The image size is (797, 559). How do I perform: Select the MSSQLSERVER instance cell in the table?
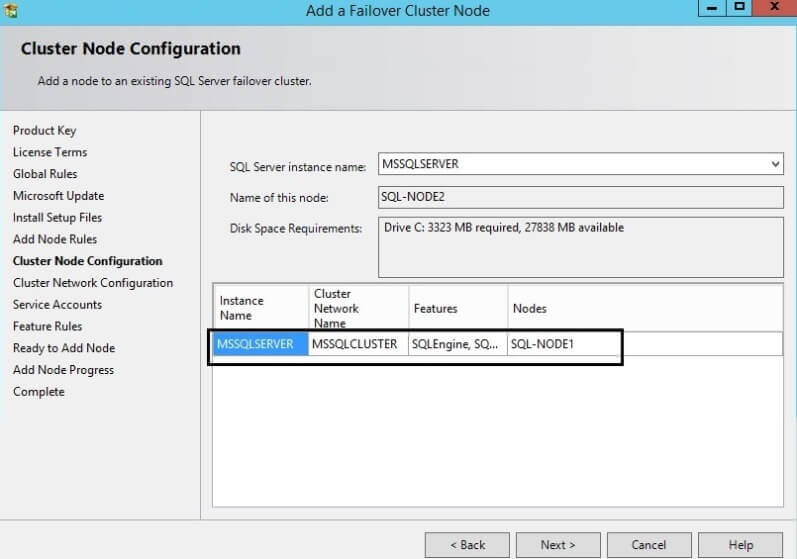[261, 344]
